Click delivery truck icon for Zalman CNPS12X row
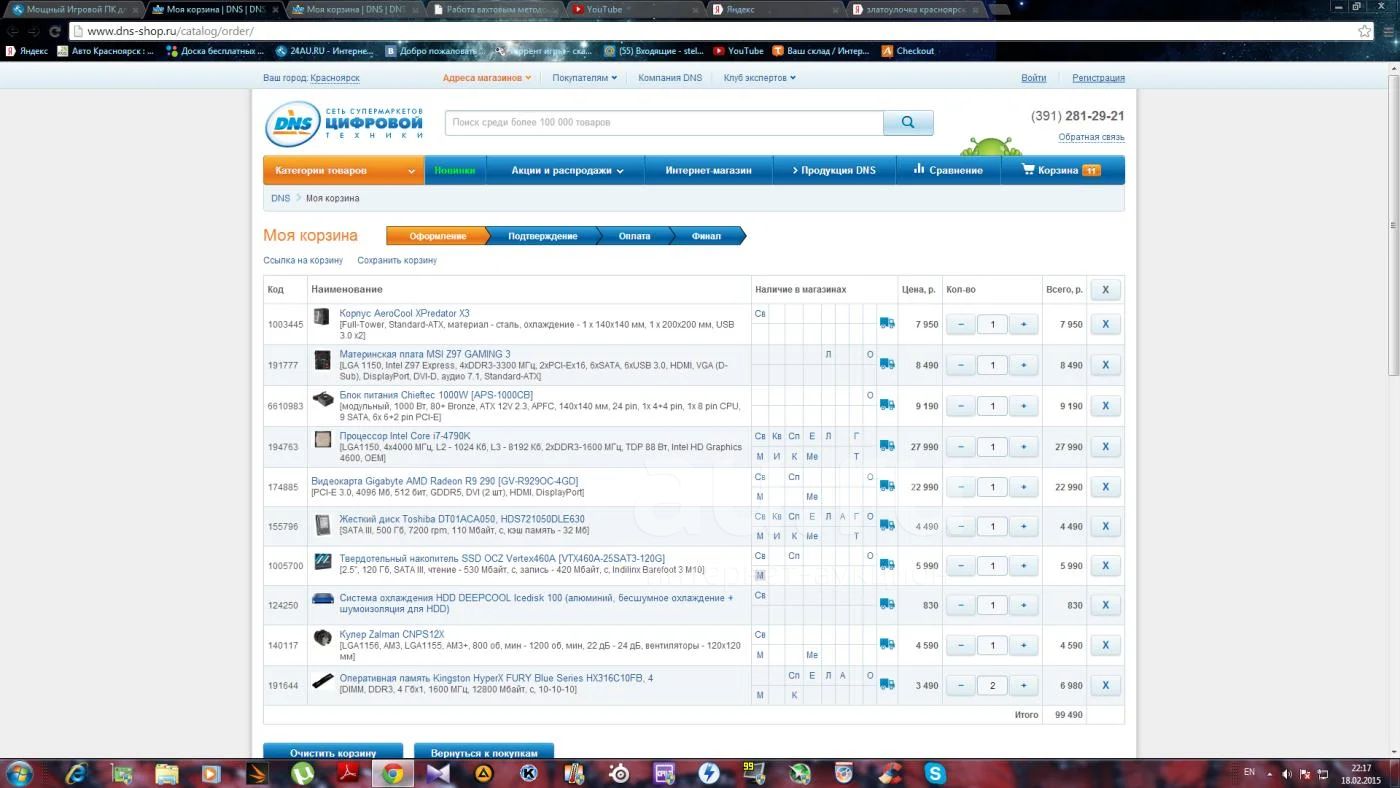Screen dimensions: 1400x788 887,645
